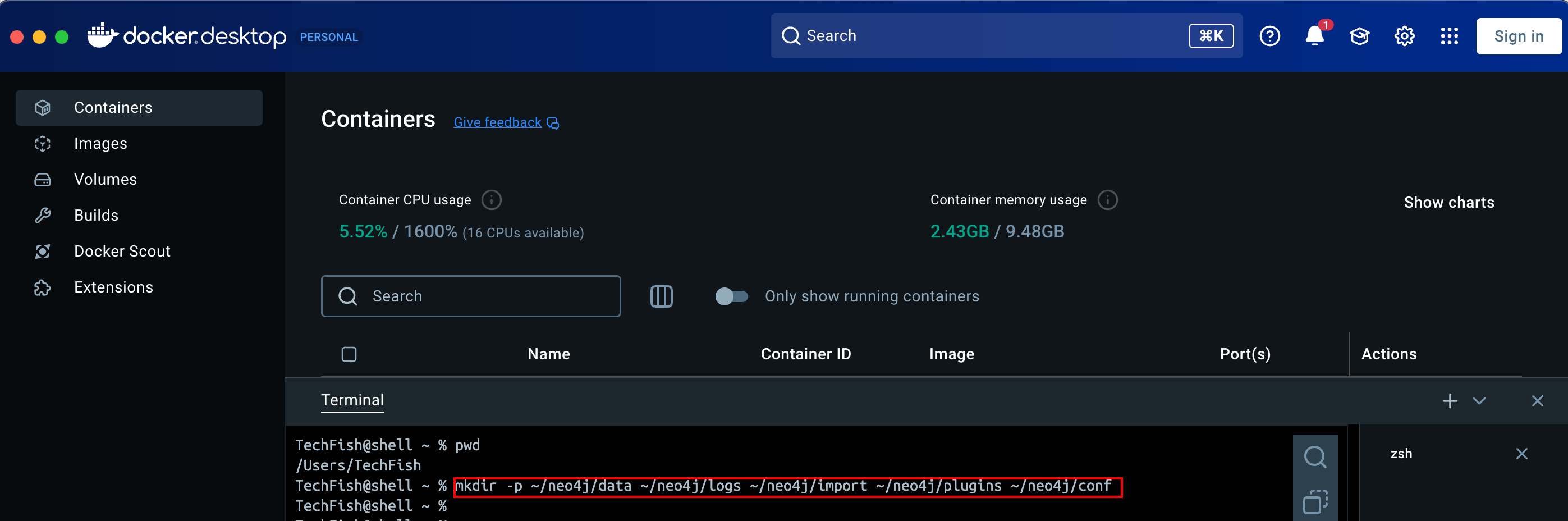
Task: Tick the select all containers checkbox
Action: pos(349,354)
